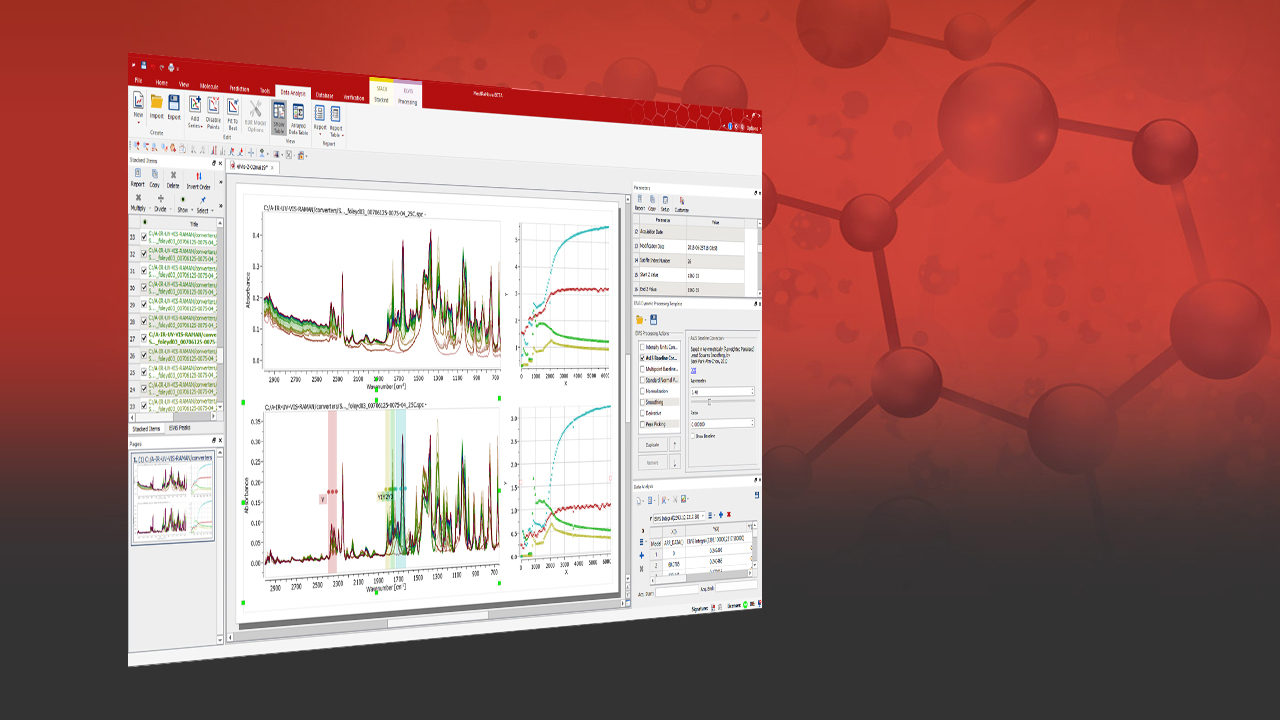Toggle the Smoothing processing action checkbox
The height and width of the screenshot is (720, 1280).
(x=642, y=401)
